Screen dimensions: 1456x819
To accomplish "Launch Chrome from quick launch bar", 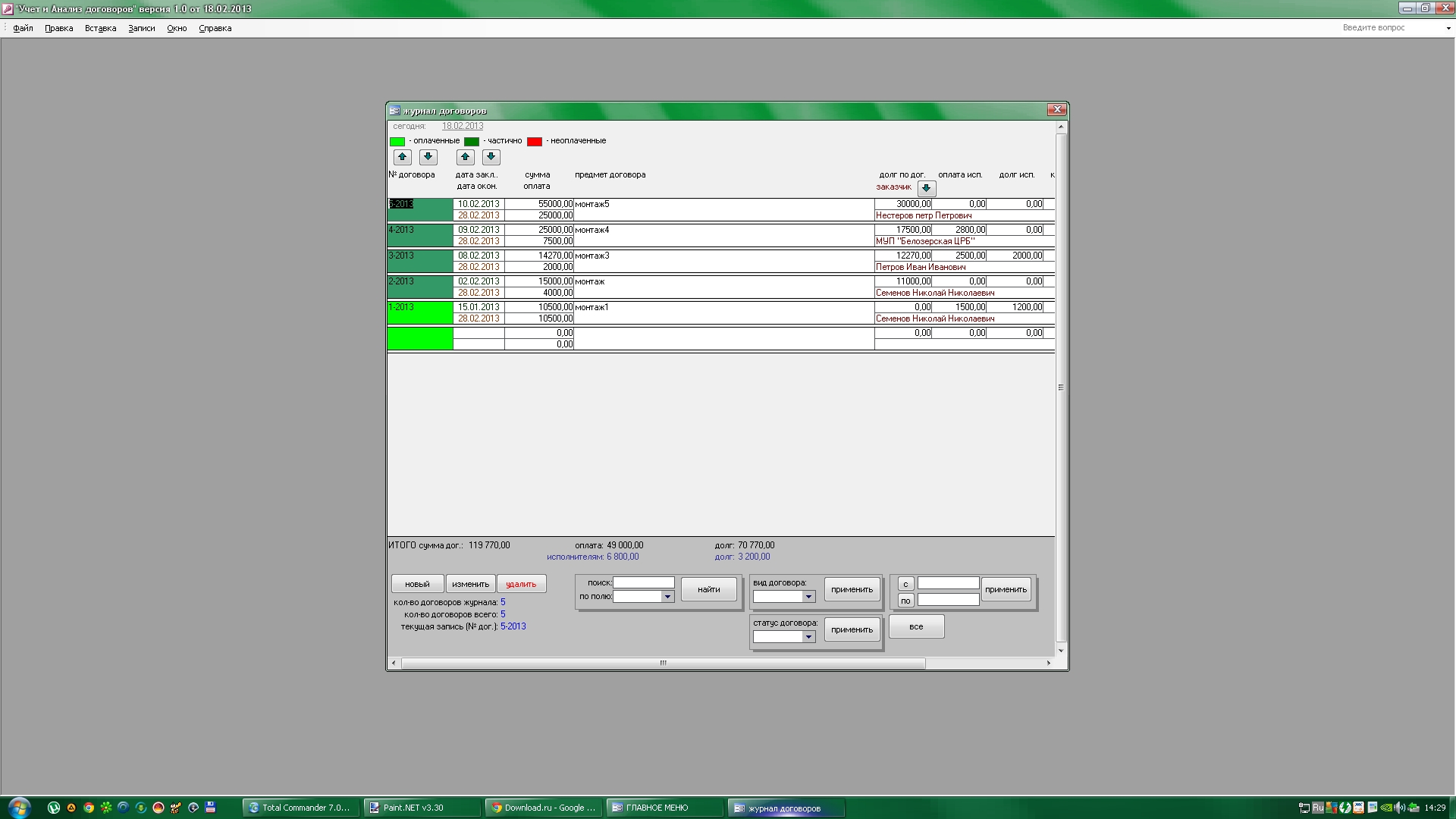I will (x=89, y=808).
